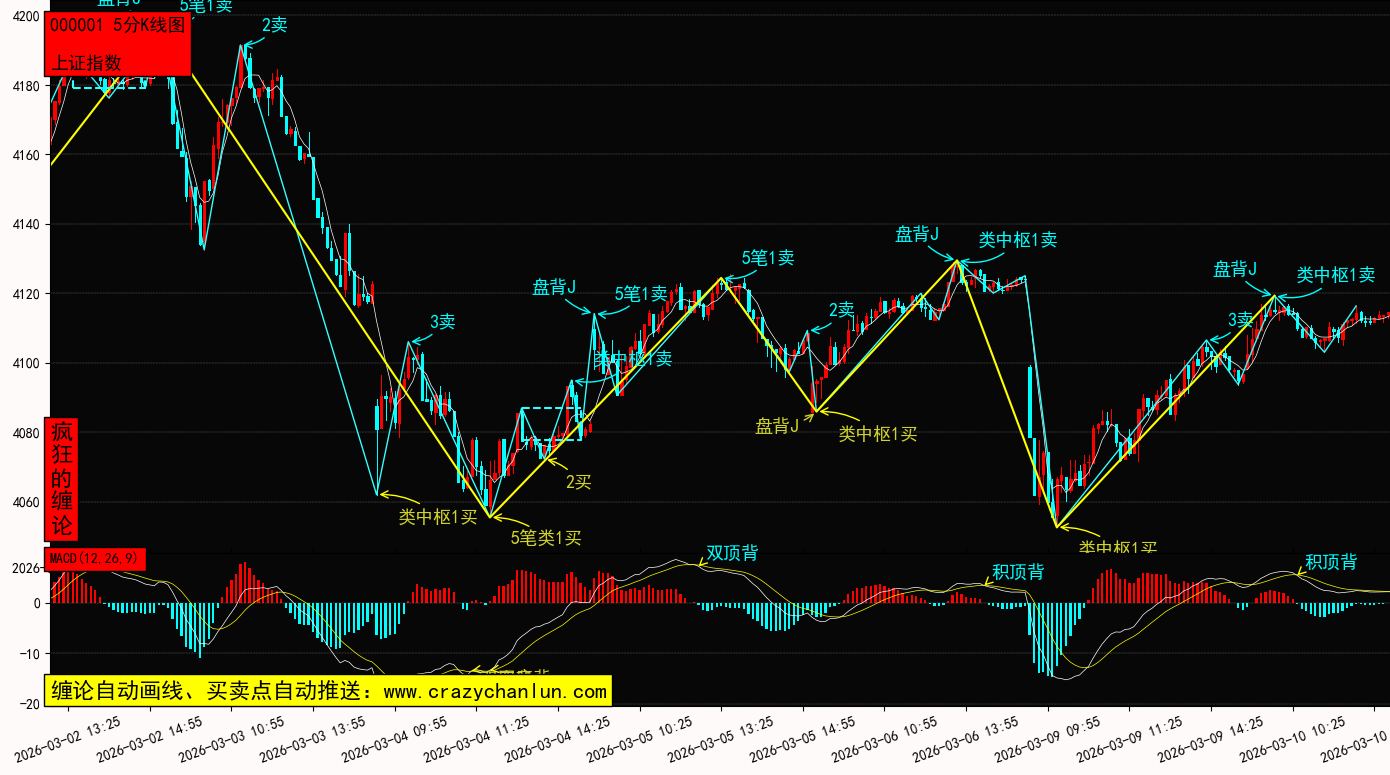Click the 5笔类1买 buy signal label
Viewport: 1390px width, 775px height.
pyautogui.click(x=546, y=538)
